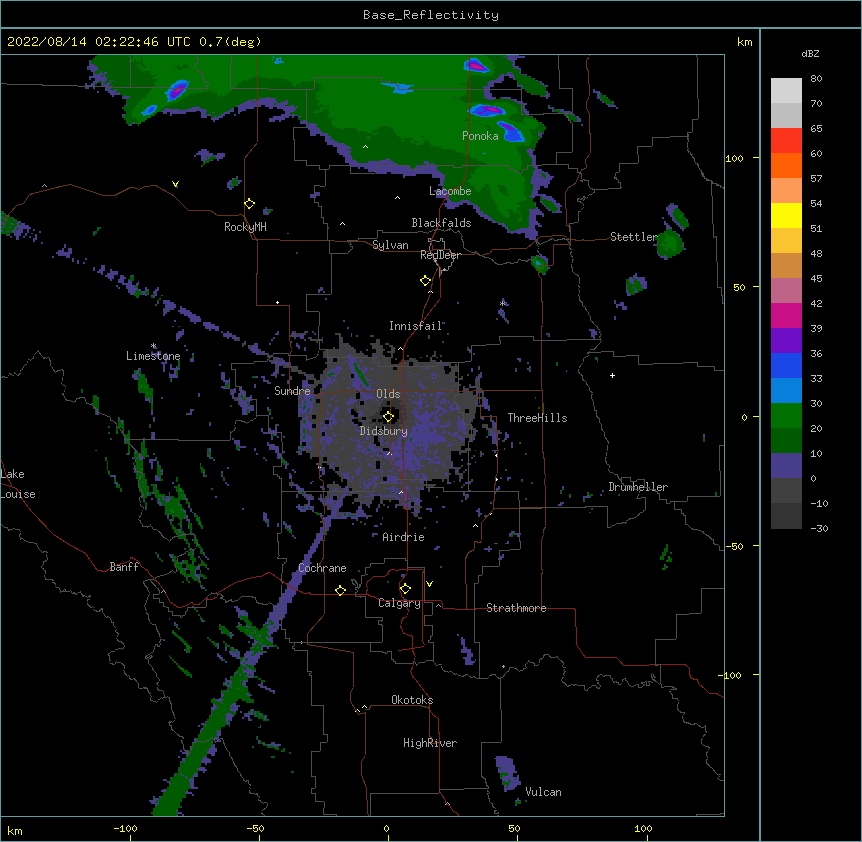Click the Vulcan label
The width and height of the screenshot is (862, 842).
point(543,792)
